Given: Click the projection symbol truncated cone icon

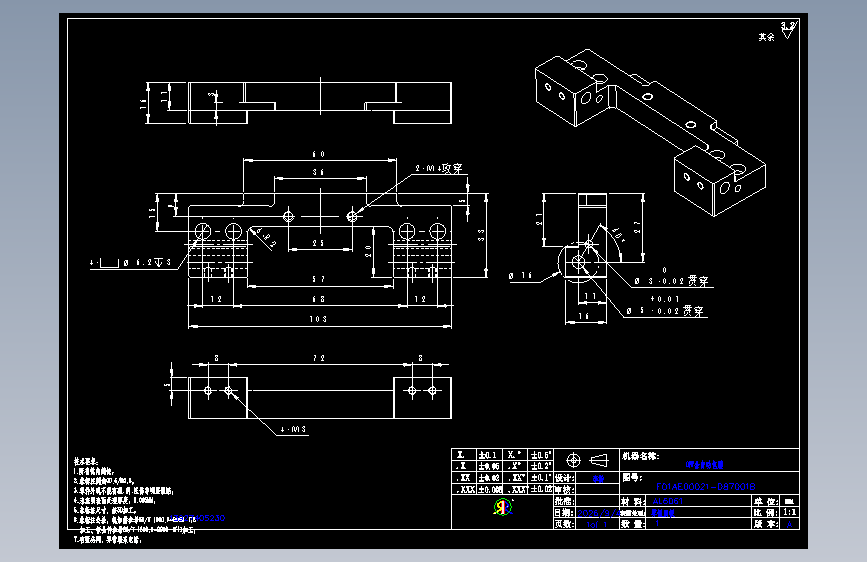Looking at the screenshot, I should tap(599, 460).
